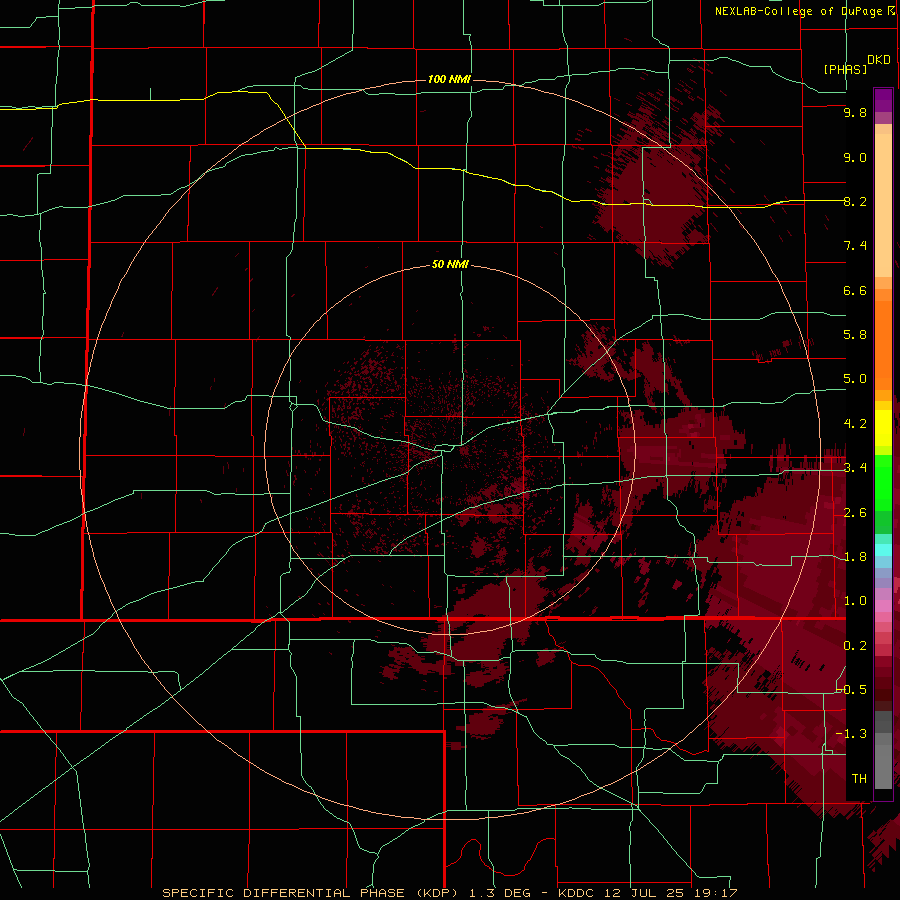
Task: Click the -1.3 value on the color scale
Action: 852,734
